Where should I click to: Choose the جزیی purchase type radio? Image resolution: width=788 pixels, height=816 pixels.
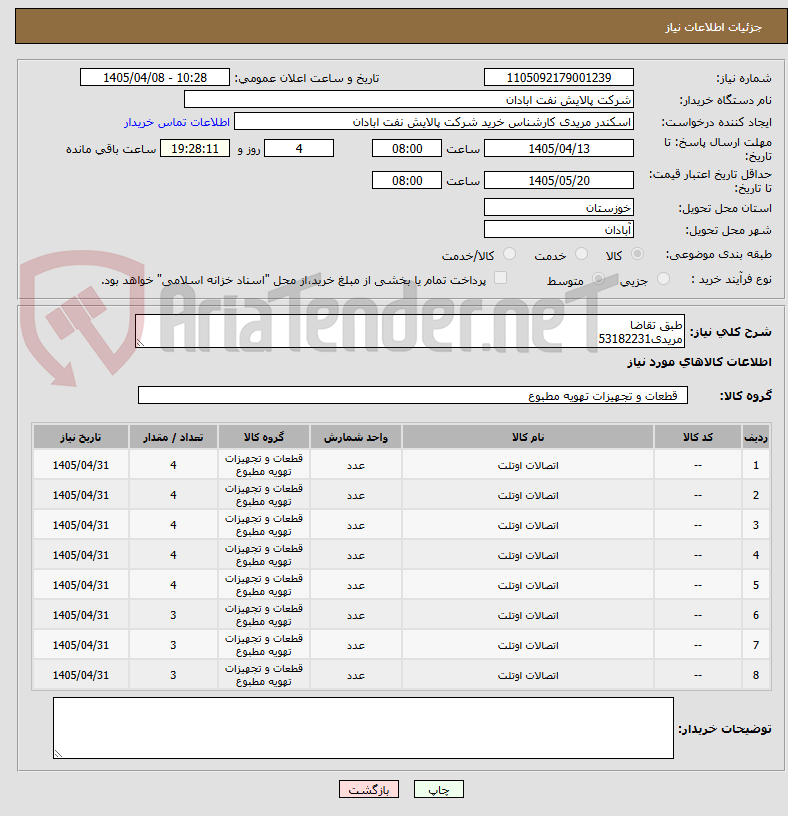[663, 279]
